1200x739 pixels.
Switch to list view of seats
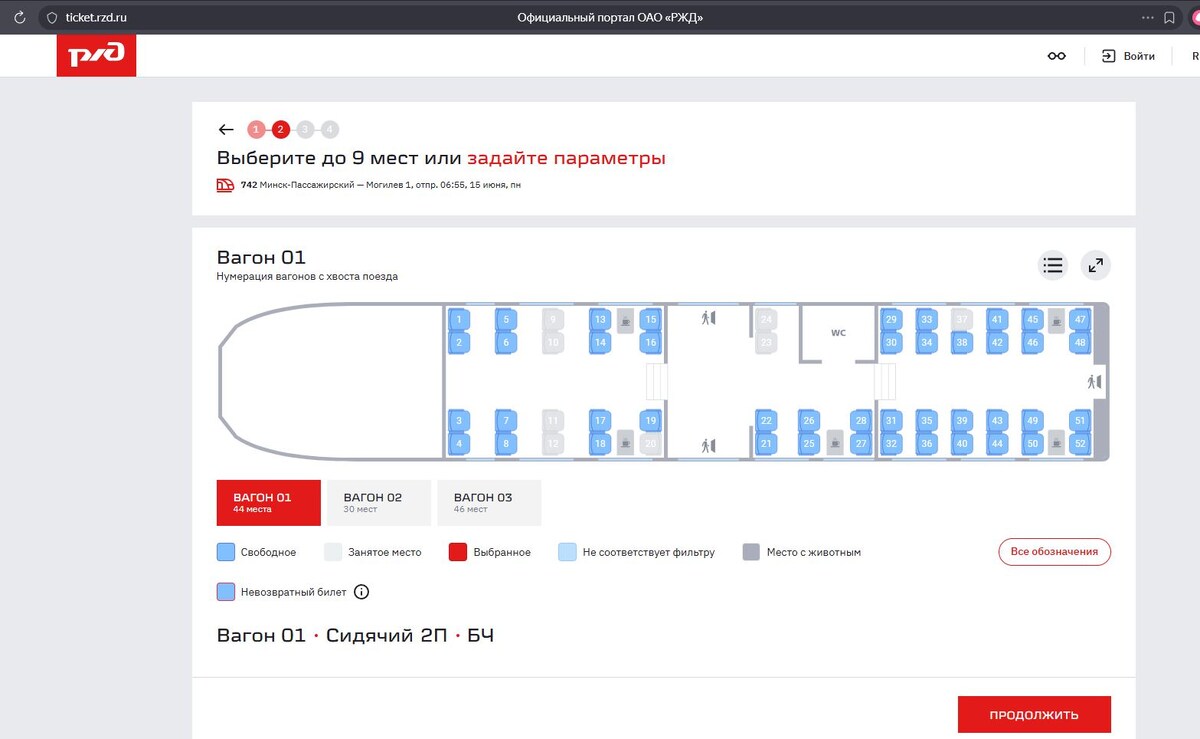coord(1052,265)
